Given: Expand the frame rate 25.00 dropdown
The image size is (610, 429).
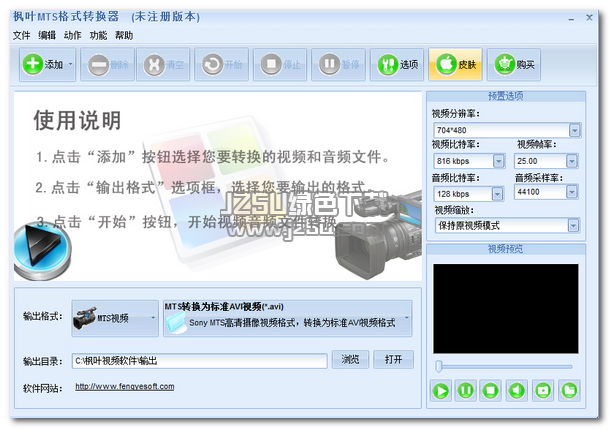Looking at the screenshot, I should 571,161.
